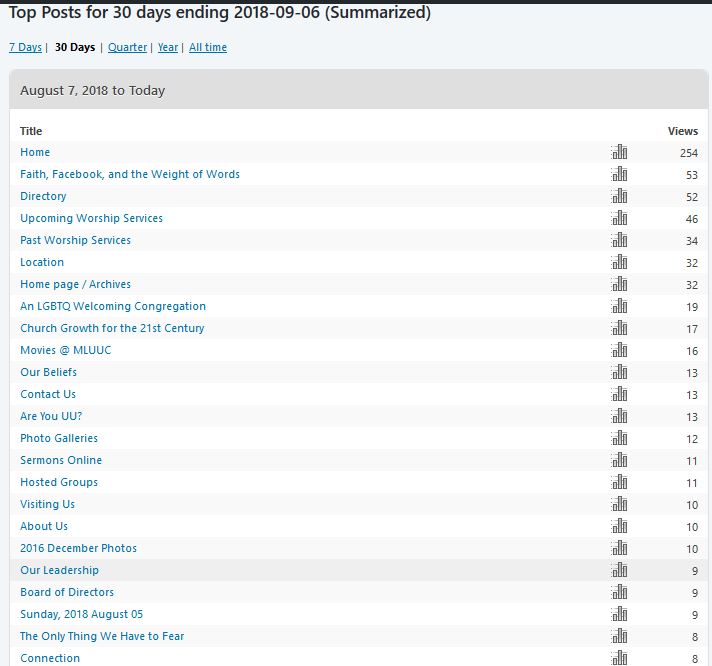Open the Hosted Groups link

coord(59,482)
